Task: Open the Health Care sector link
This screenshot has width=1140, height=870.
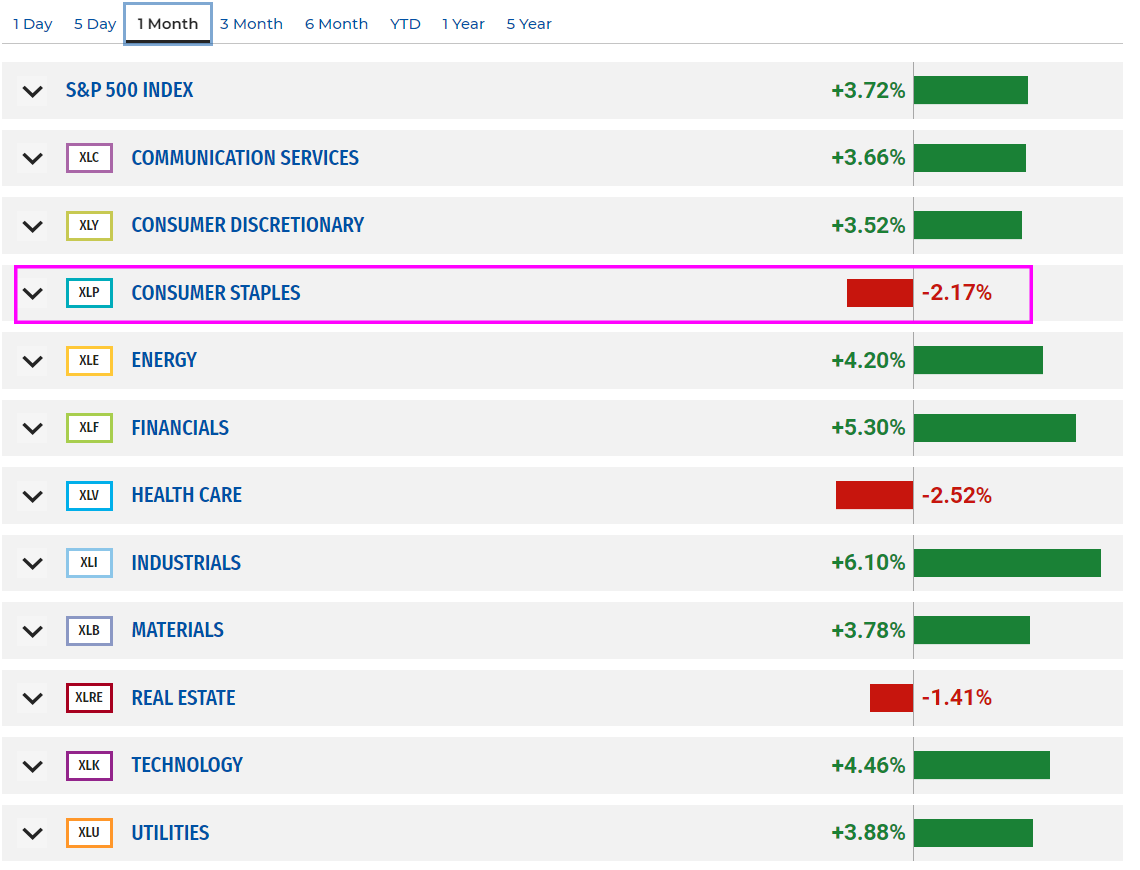Action: coord(187,495)
